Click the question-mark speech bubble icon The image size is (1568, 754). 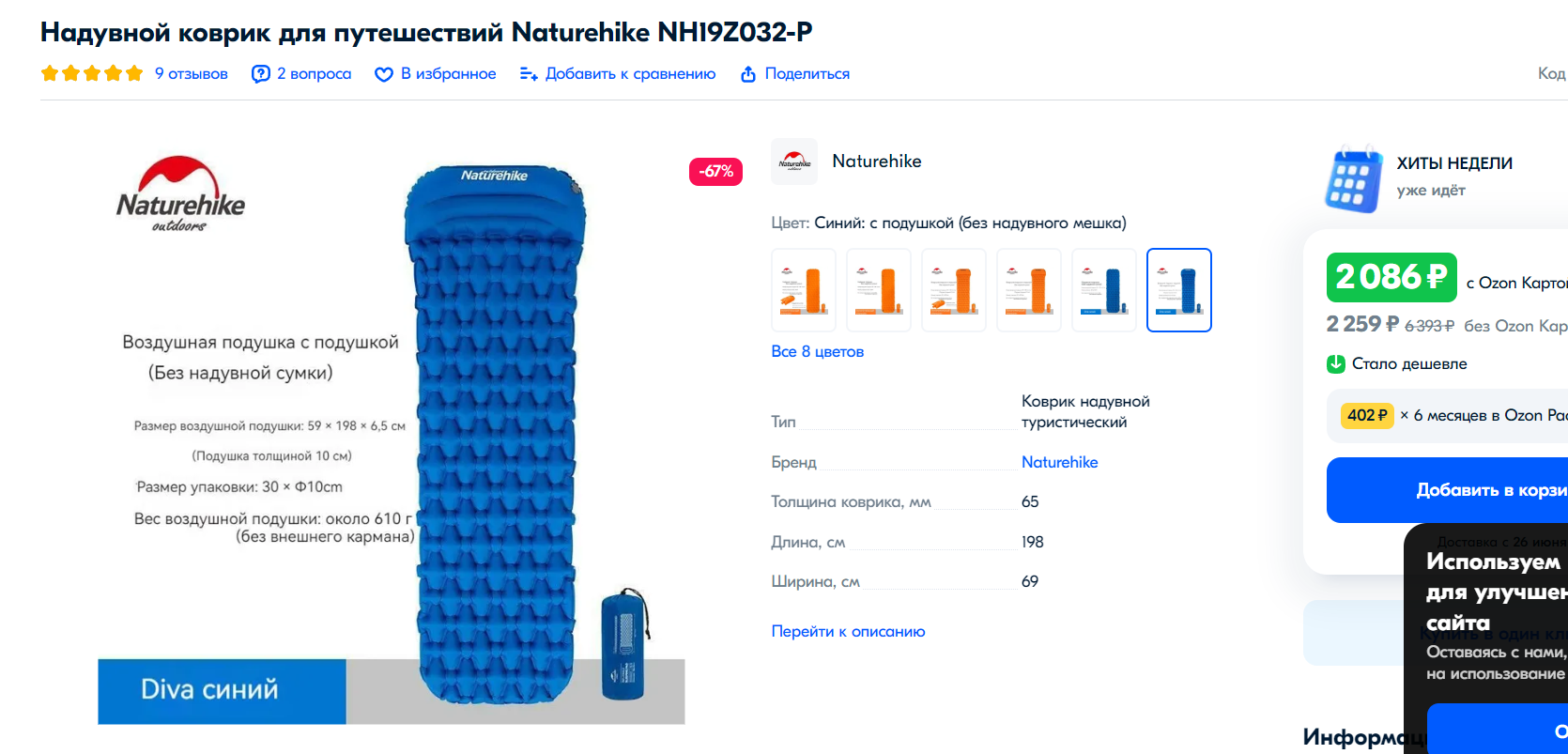point(261,74)
